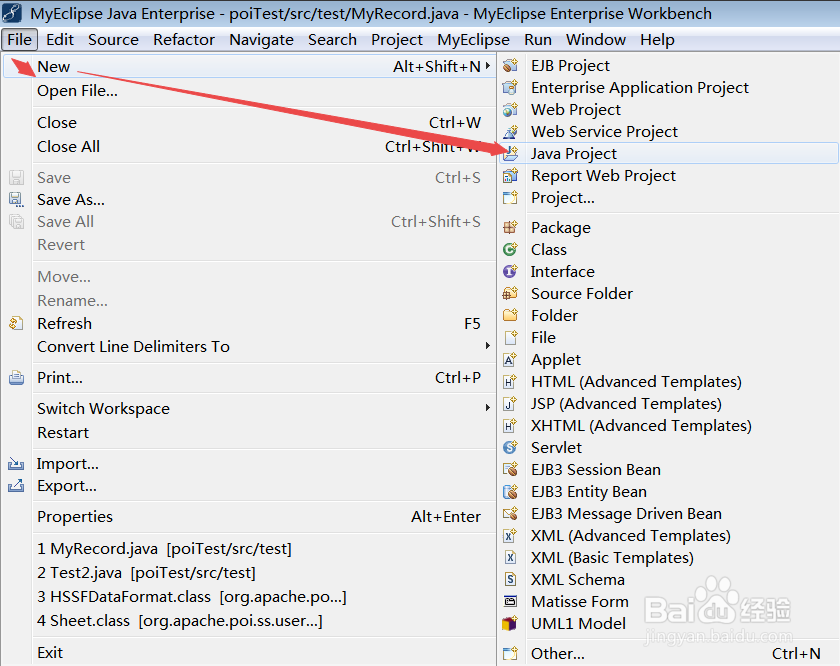Expand the Switch Workspace submenu
The image size is (840, 666).
coord(488,408)
